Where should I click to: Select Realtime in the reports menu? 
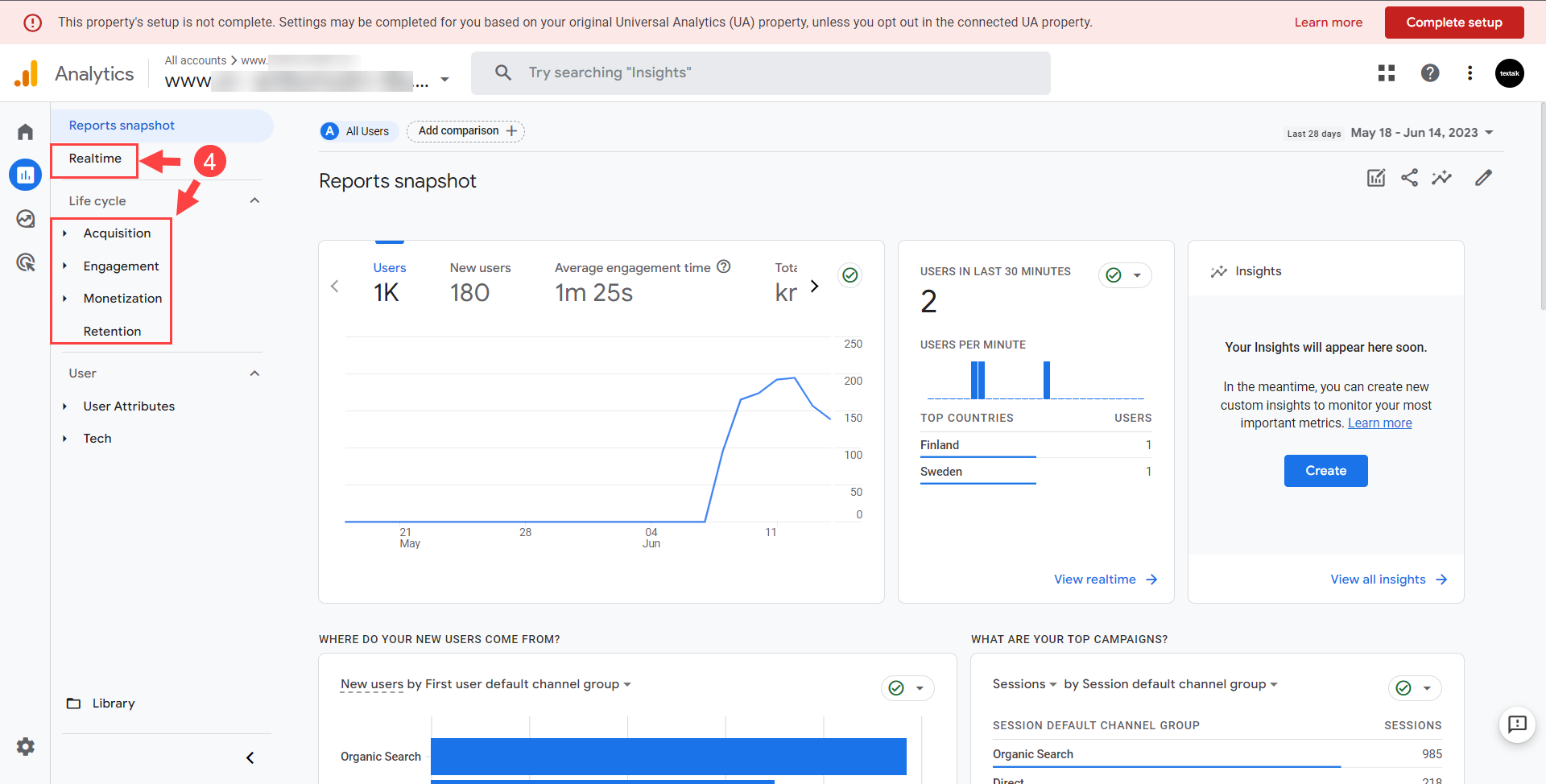point(95,159)
